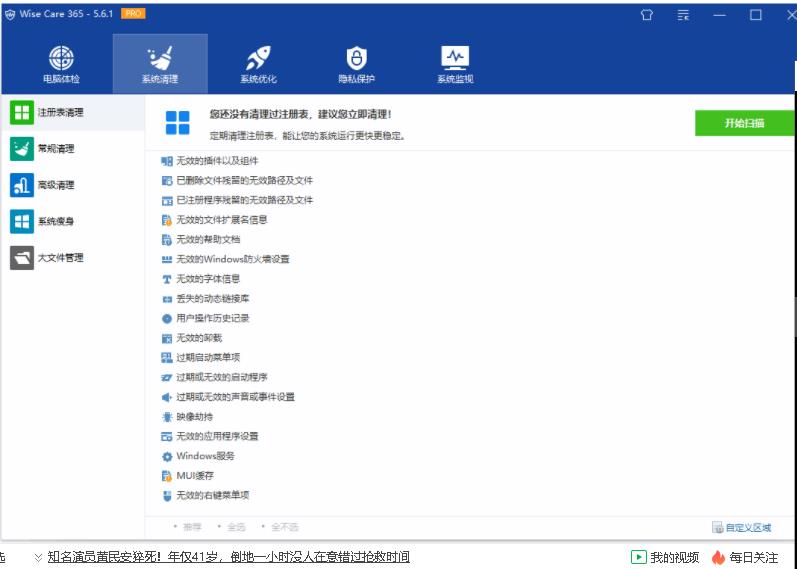Click the icon beside 无效的文件扩展名信息

pos(167,220)
